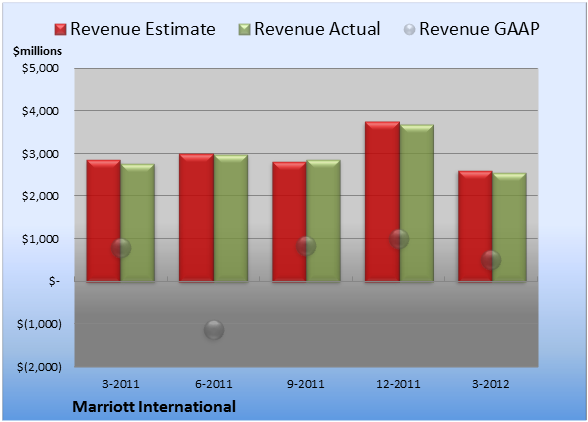
Task: Select the green actual bar for 9-2011
Action: [x=323, y=221]
